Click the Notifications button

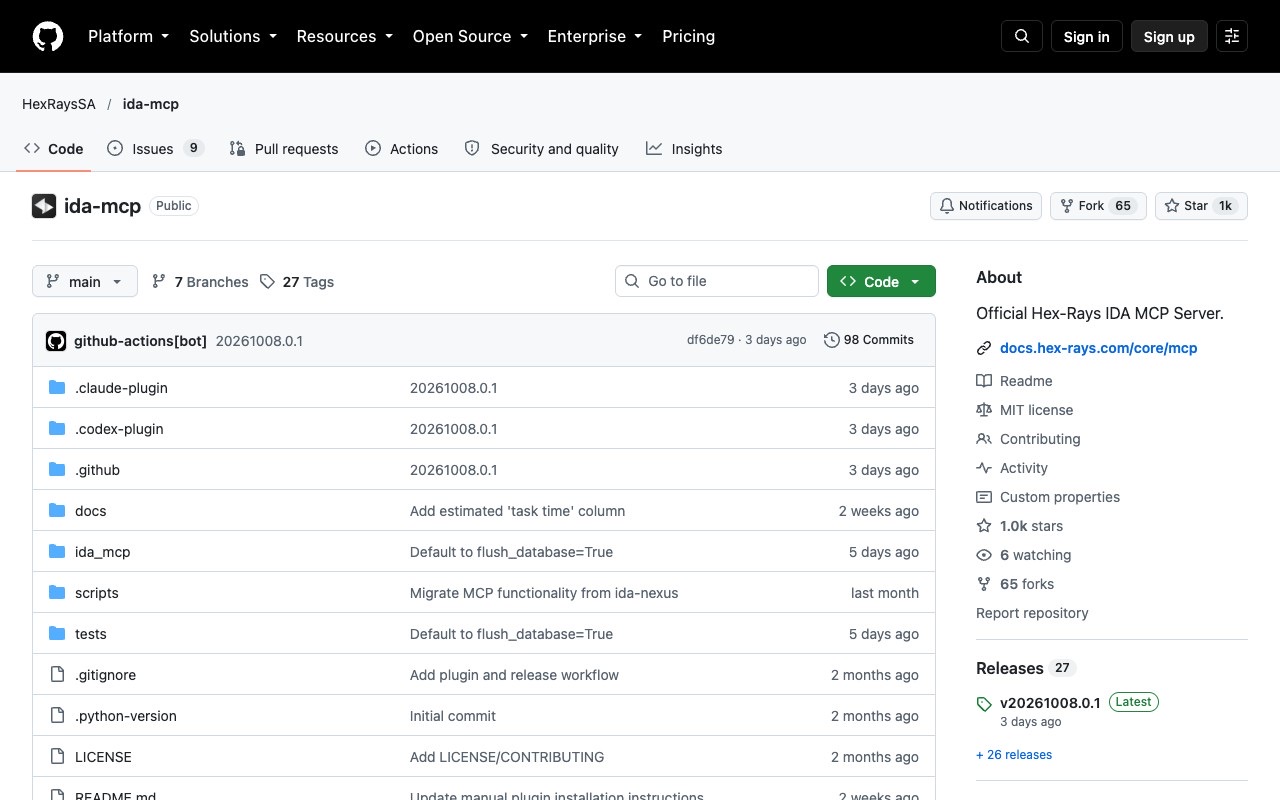click(x=986, y=206)
